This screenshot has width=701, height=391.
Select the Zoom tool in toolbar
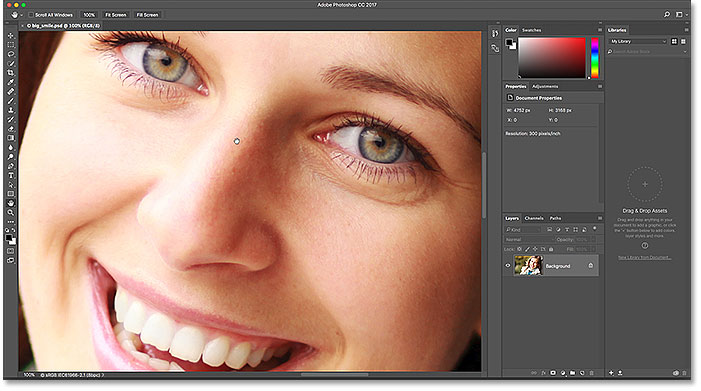[x=11, y=213]
